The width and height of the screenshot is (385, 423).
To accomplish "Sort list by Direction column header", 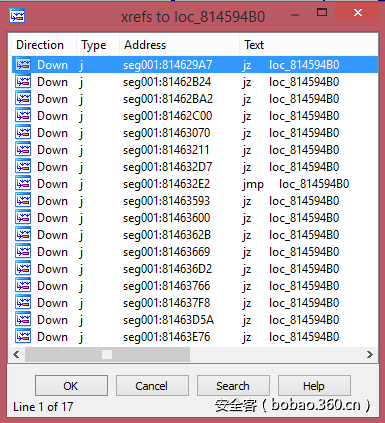I will (44, 45).
